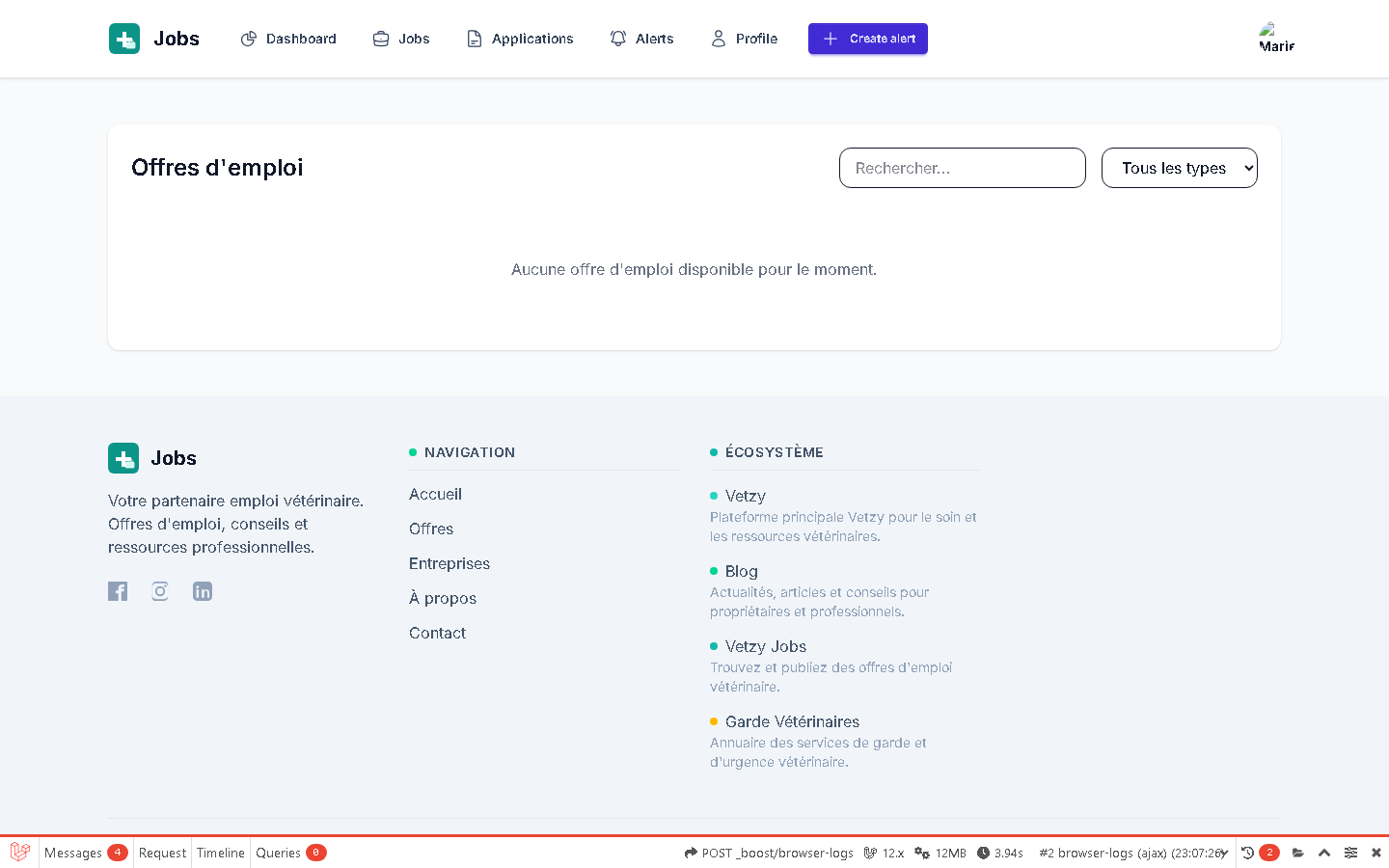1389x868 pixels.
Task: Click "Trouvez et publiez des offres" description
Action: click(x=831, y=677)
